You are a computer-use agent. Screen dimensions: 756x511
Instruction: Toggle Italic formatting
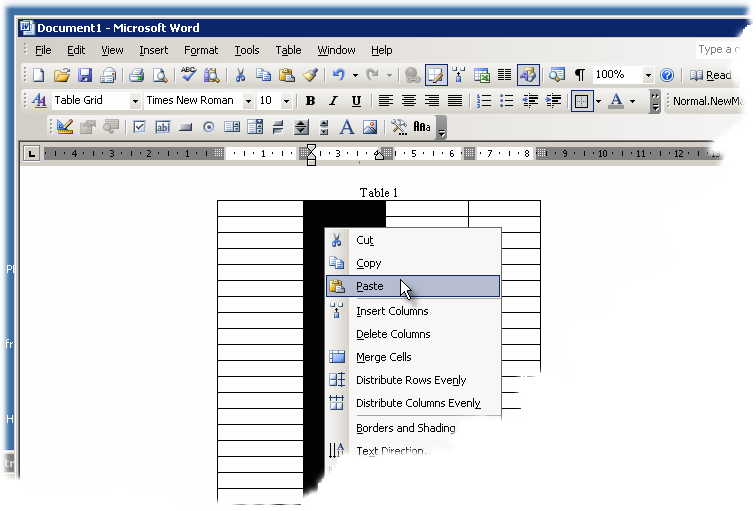pyautogui.click(x=333, y=101)
